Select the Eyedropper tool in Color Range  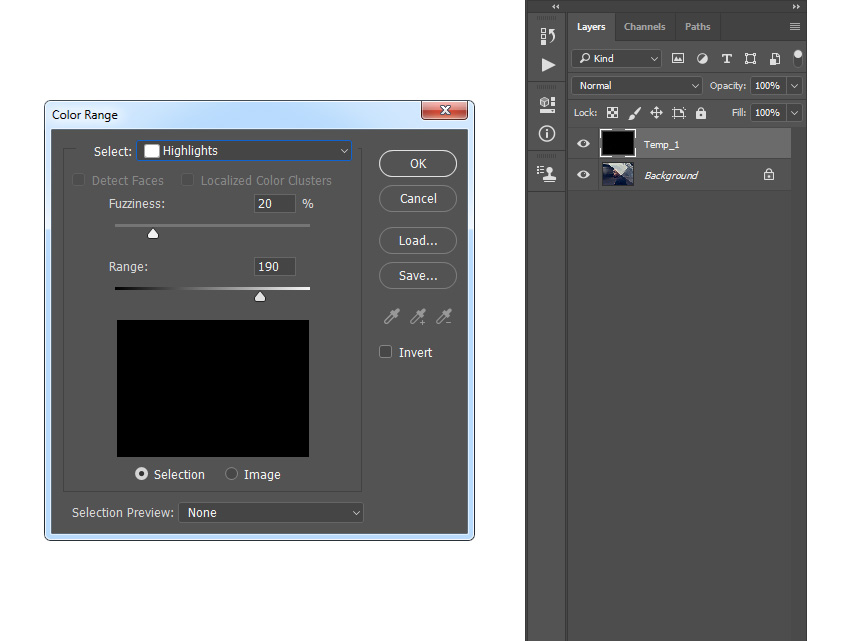tap(391, 316)
